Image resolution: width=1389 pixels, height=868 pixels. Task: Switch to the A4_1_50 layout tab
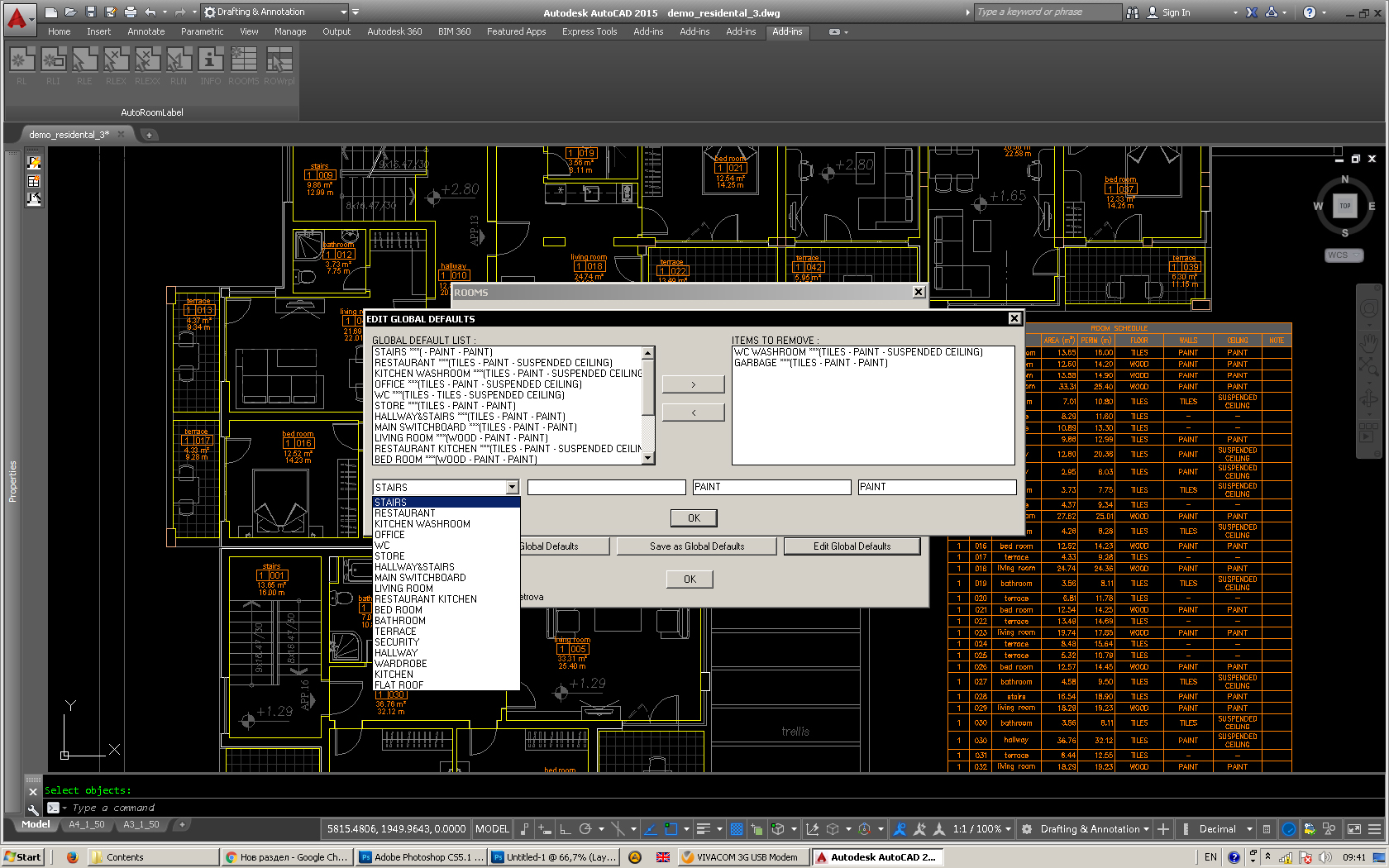click(86, 824)
